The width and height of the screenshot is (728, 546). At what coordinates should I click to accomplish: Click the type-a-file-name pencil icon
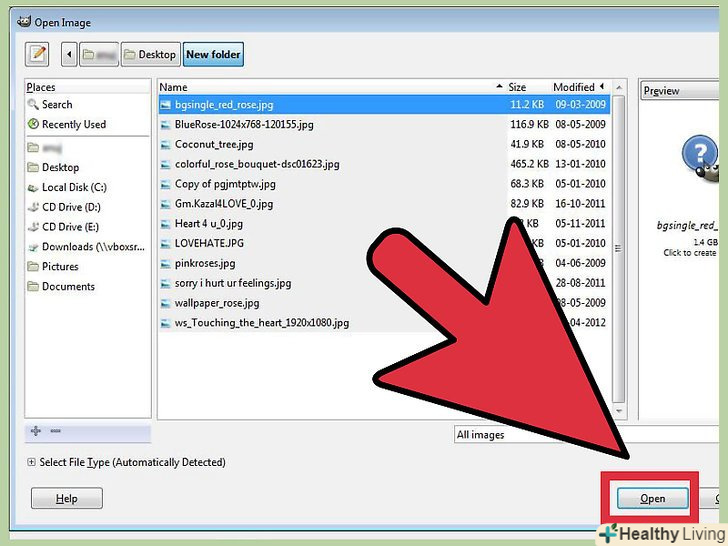coord(37,54)
